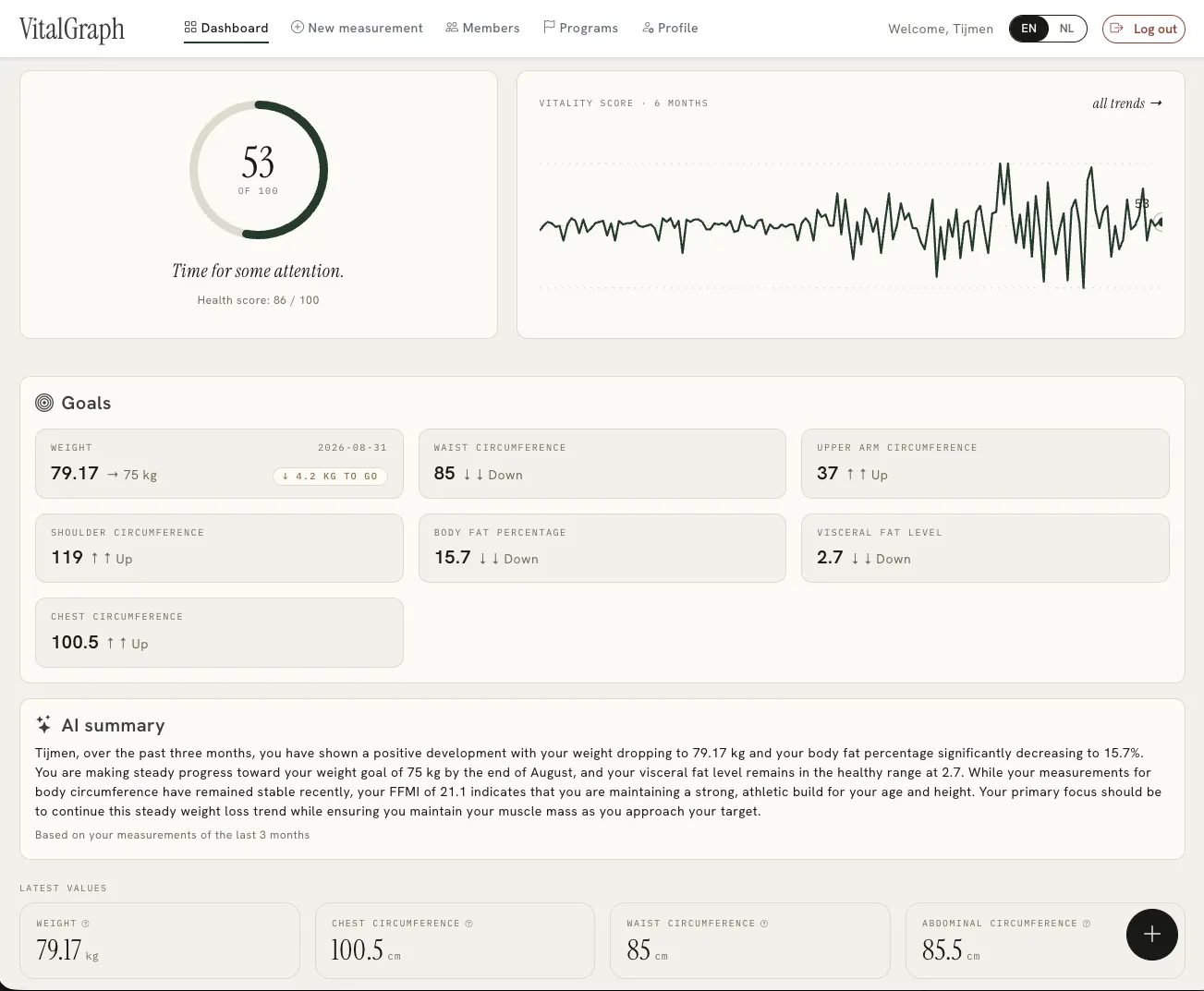This screenshot has height=991, width=1204.
Task: Open the Profile page
Action: (670, 28)
